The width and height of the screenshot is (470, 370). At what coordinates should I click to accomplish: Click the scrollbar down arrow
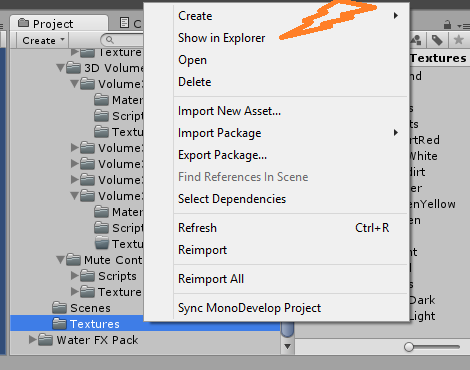click(287, 347)
